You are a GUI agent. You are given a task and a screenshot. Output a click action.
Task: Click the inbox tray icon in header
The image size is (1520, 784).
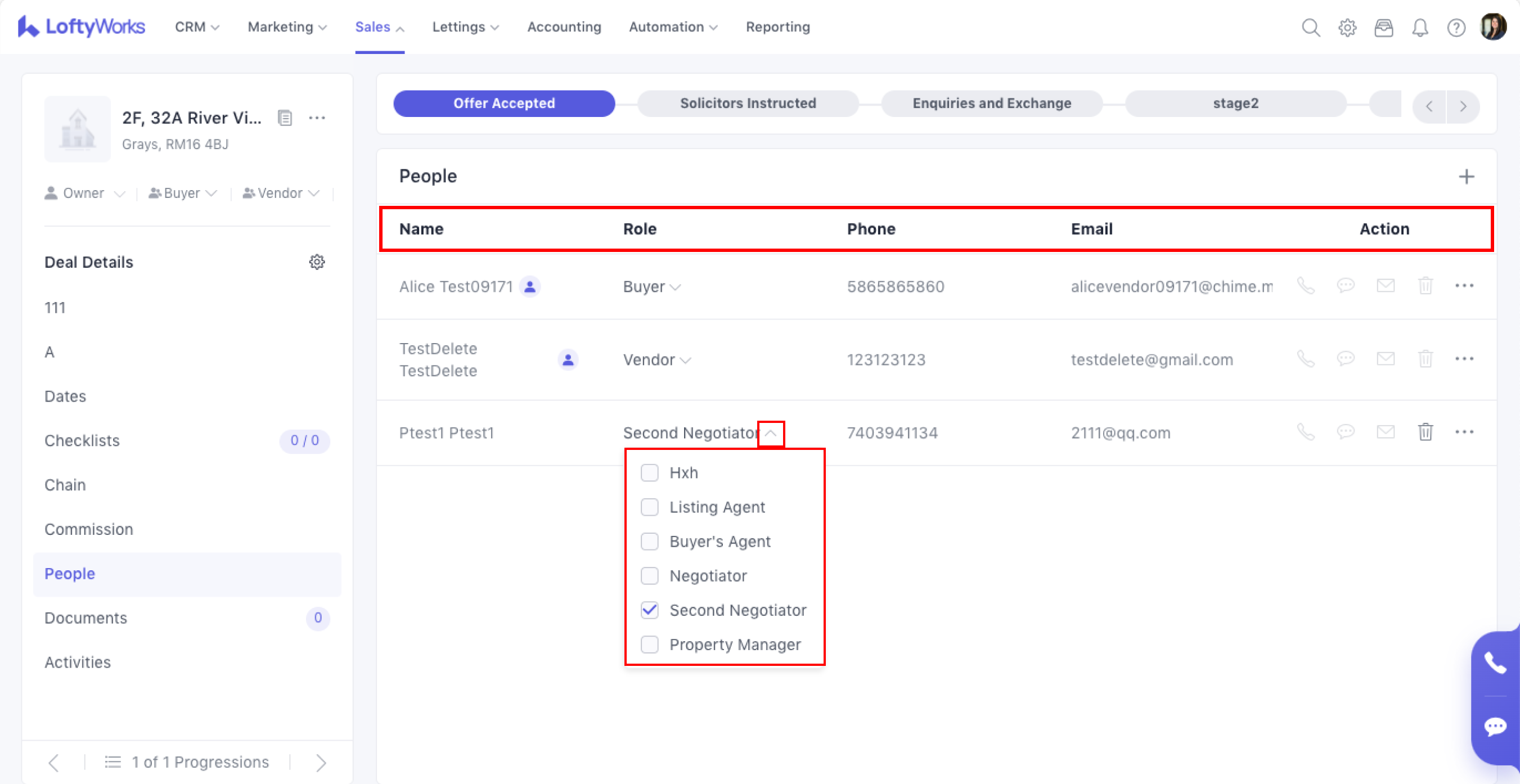tap(1383, 28)
